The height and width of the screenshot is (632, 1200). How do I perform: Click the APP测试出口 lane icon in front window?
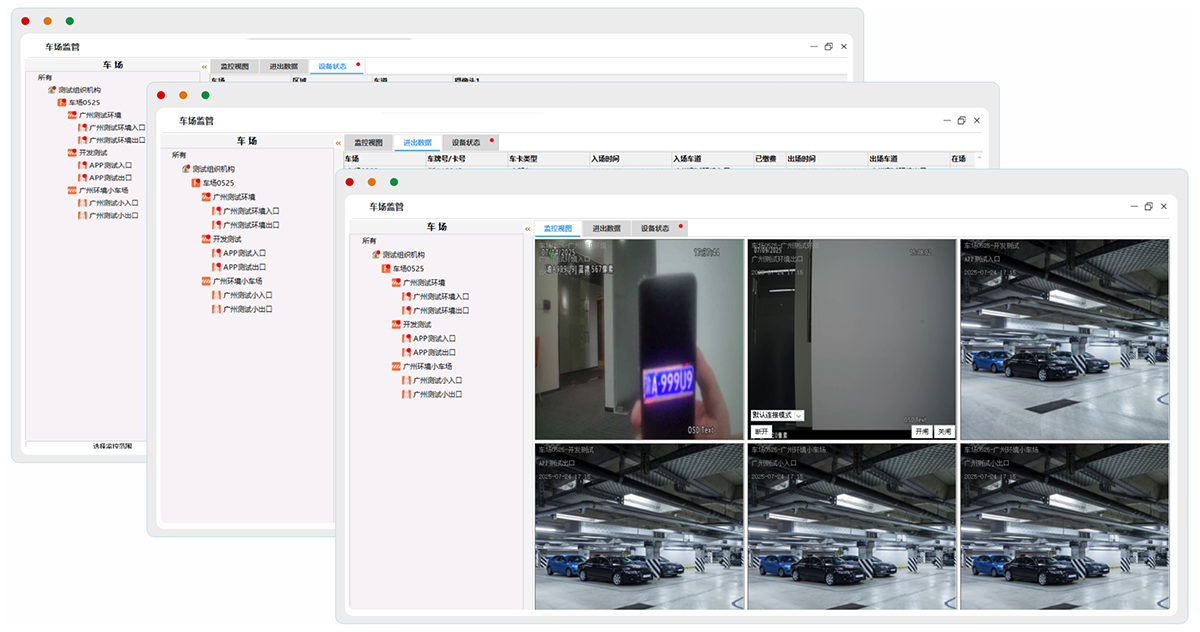point(406,353)
